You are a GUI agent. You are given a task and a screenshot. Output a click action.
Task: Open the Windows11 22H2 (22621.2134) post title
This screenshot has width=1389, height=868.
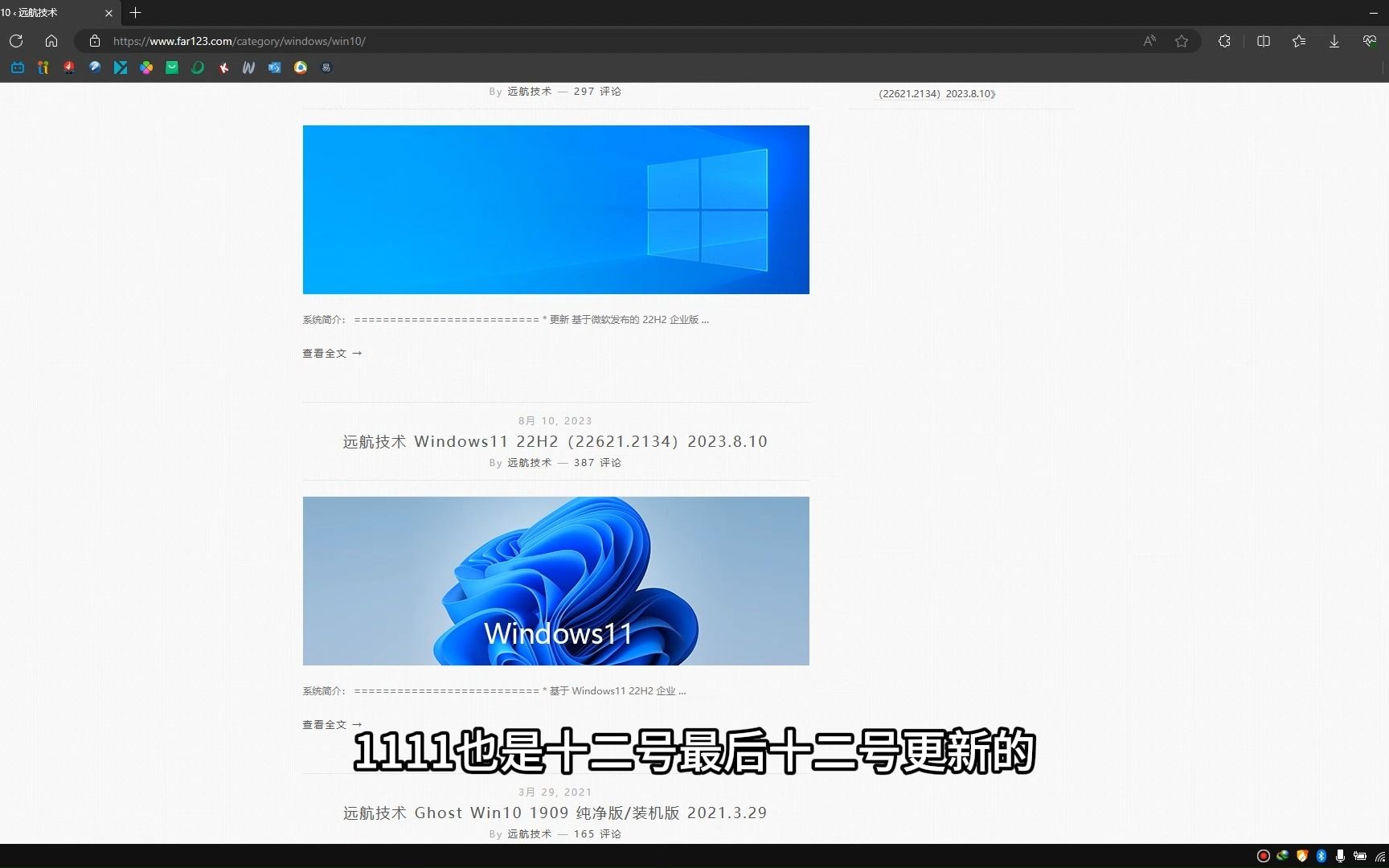pos(555,441)
